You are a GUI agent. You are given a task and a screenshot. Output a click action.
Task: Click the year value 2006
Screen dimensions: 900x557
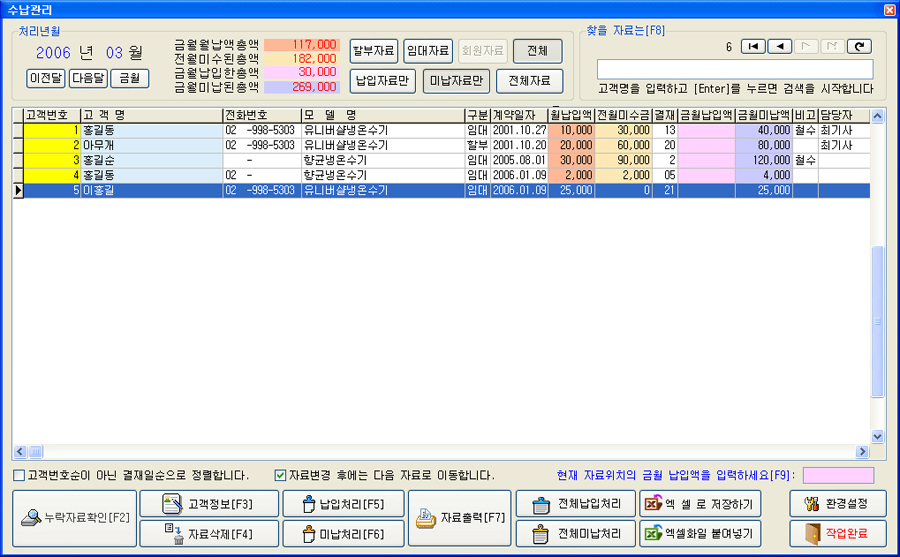(53, 53)
